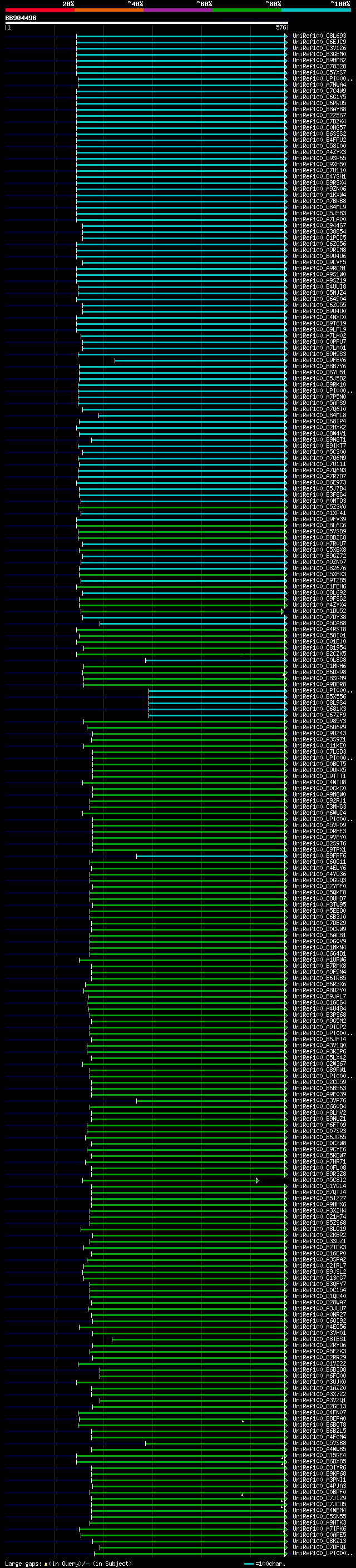Select label UniRef100_Q58I00
The image size is (356, 1568).
[319, 146]
